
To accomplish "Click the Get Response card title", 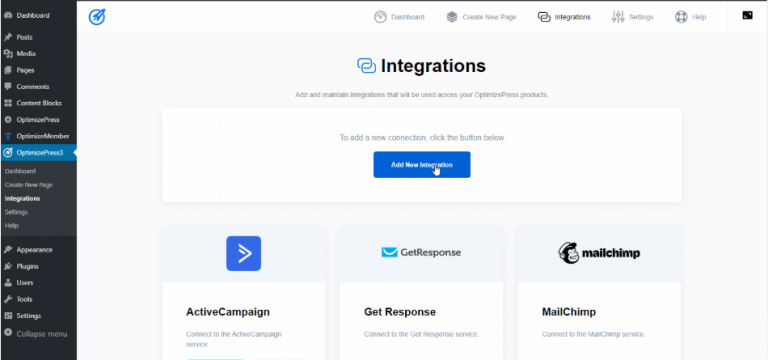I will pyautogui.click(x=400, y=312).
